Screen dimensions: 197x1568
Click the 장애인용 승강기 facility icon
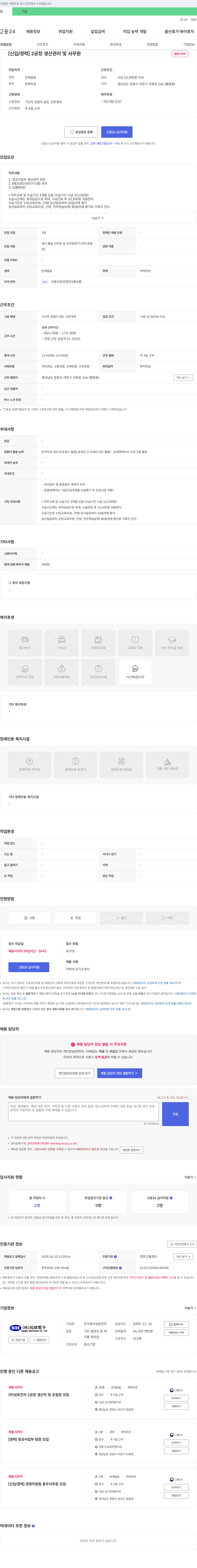76,765
